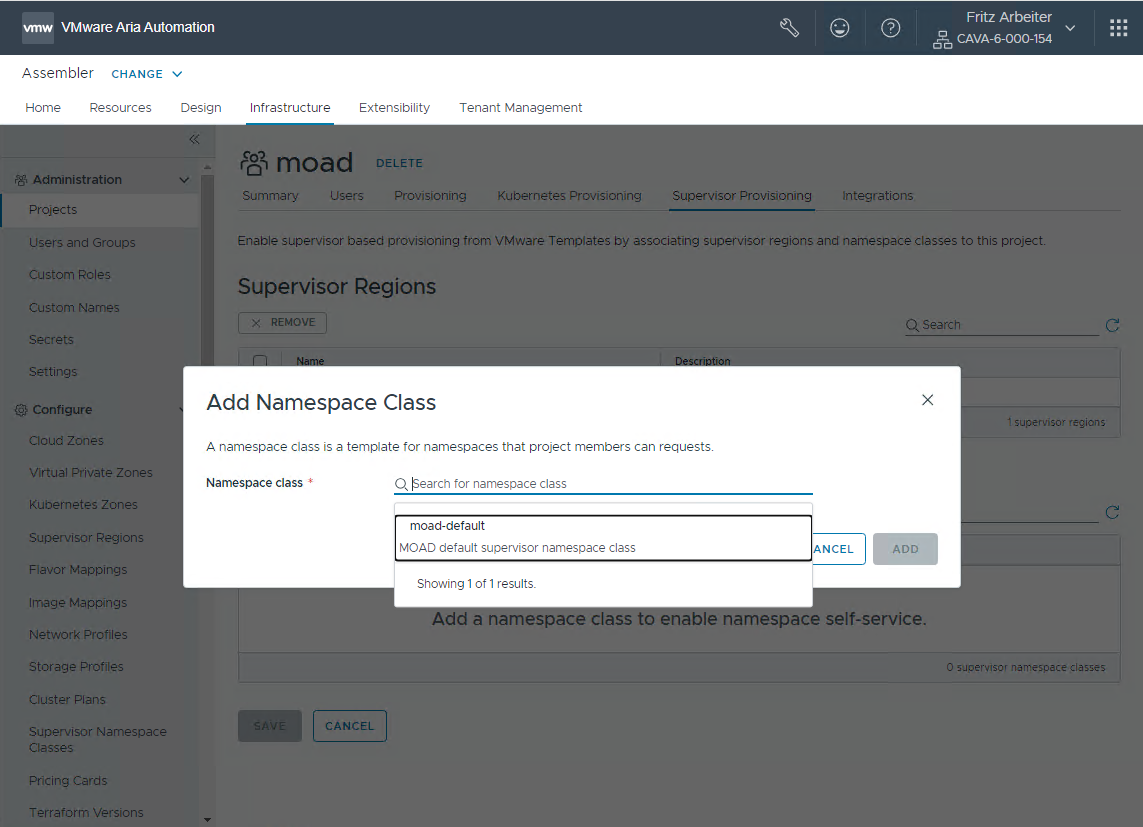
Task: Open Cluster Plans
Action: pyautogui.click(x=67, y=699)
